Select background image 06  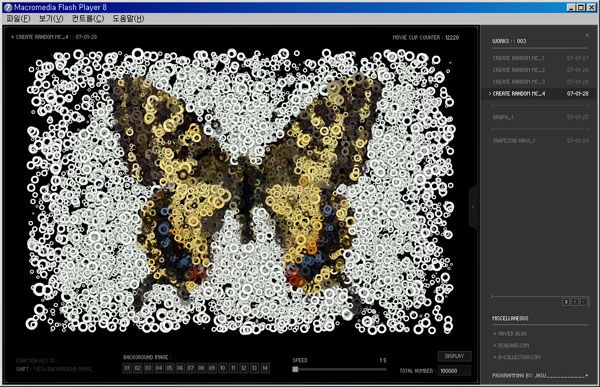[x=180, y=368]
